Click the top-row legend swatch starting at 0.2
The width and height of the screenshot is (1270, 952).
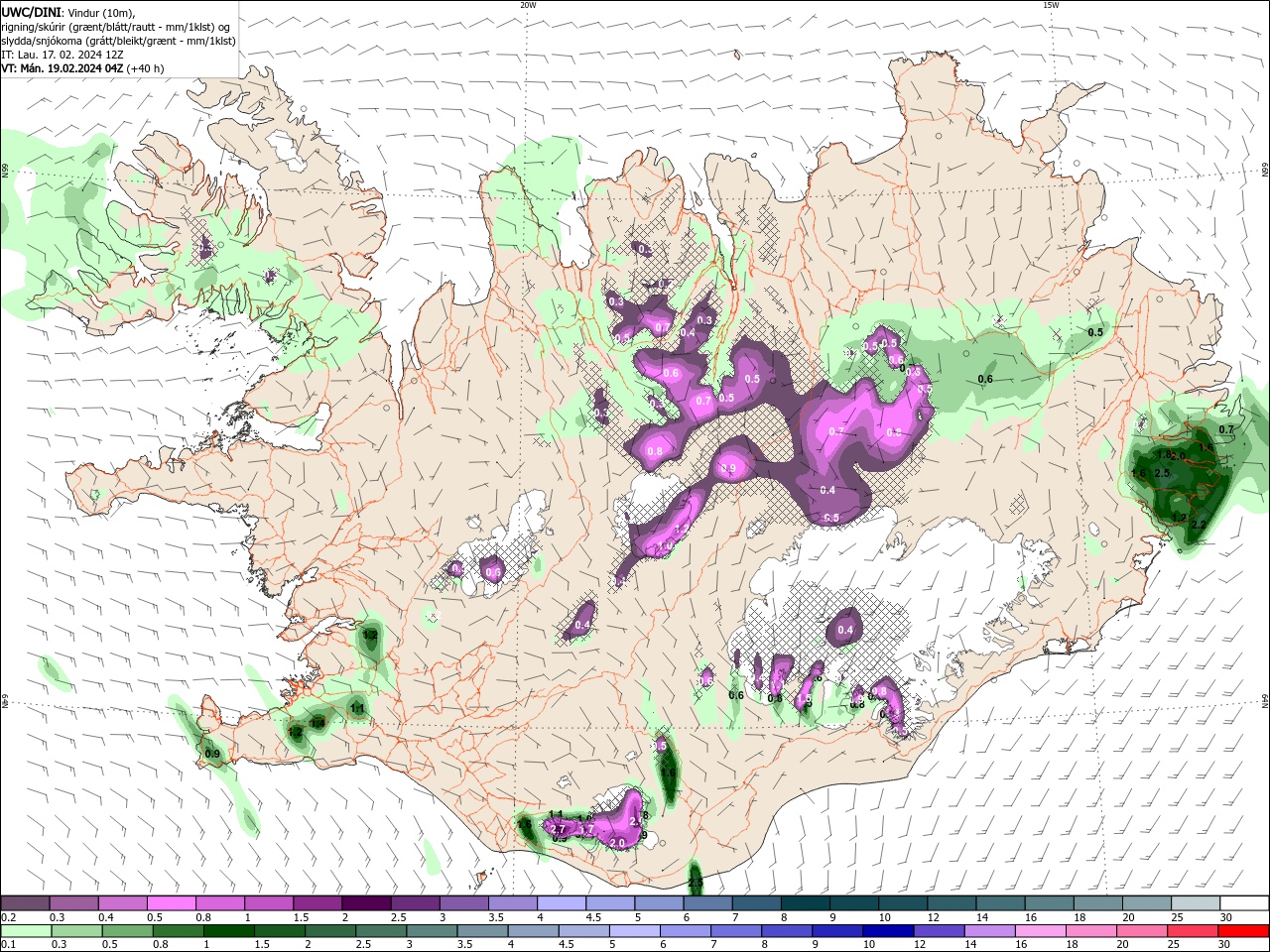click(25, 903)
